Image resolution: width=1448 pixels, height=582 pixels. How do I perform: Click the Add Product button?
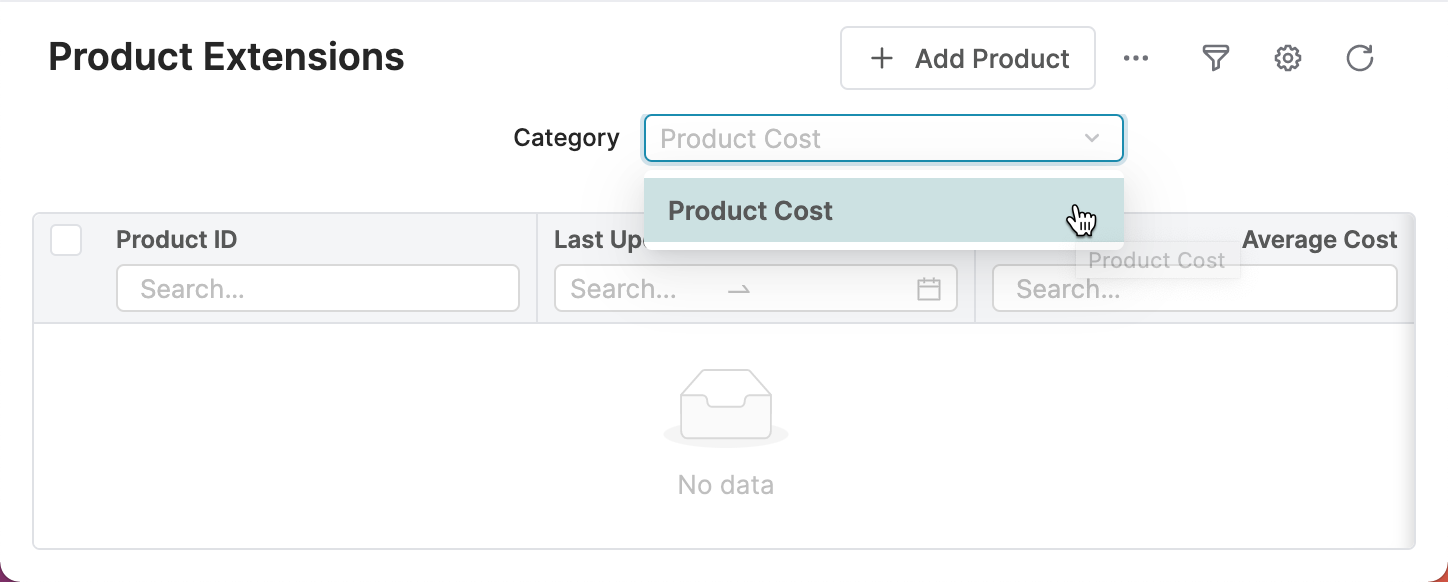point(967,58)
